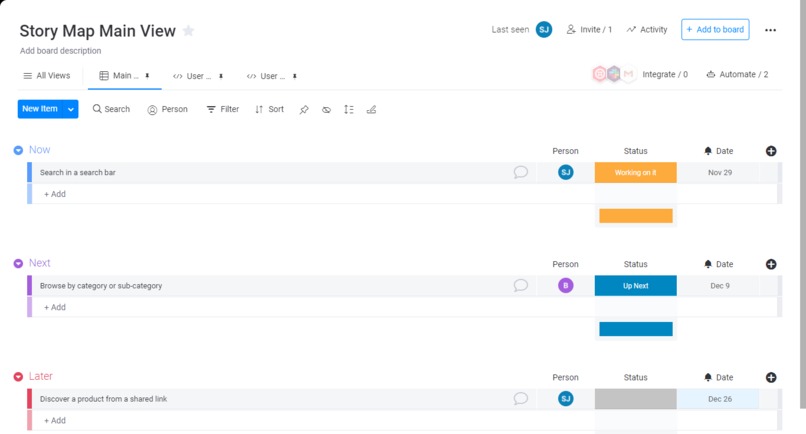Click Add board description
806x434 pixels.
pyautogui.click(x=61, y=50)
